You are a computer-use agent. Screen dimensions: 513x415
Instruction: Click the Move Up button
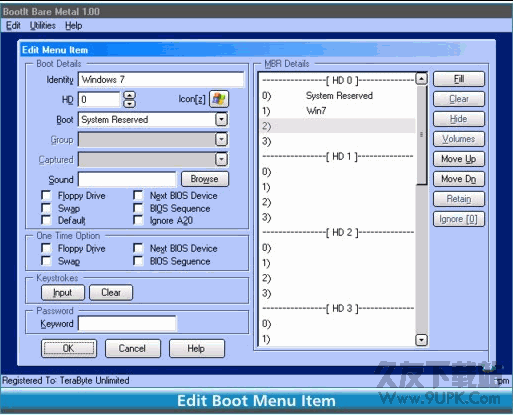click(459, 159)
